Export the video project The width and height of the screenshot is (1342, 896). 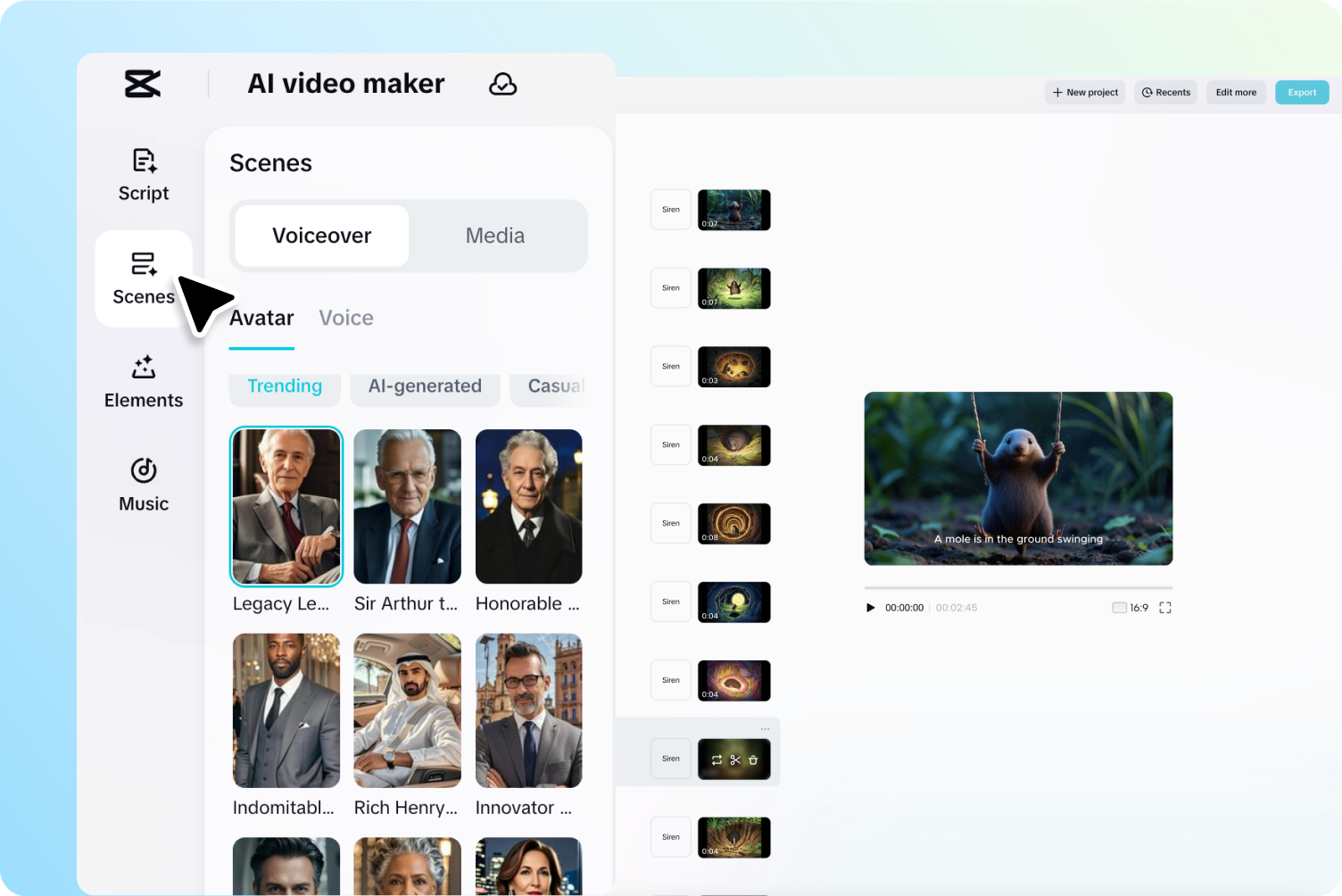point(1301,92)
